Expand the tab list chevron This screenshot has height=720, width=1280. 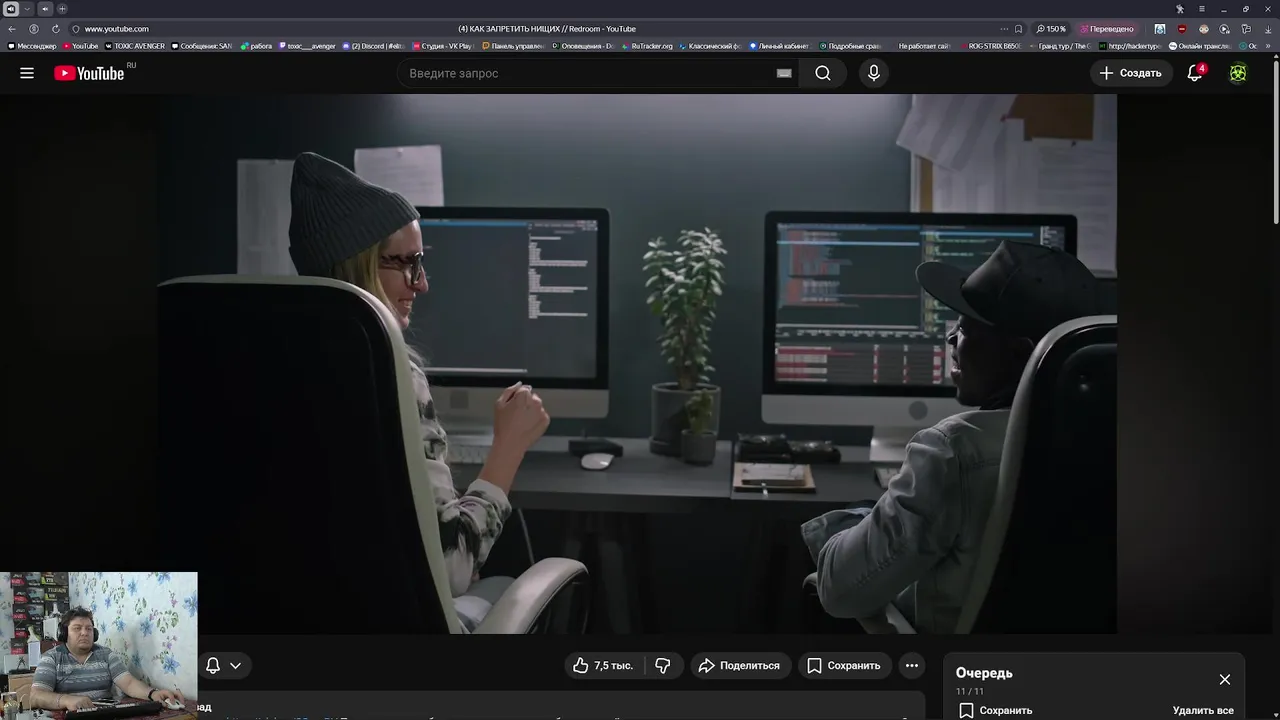tap(27, 9)
